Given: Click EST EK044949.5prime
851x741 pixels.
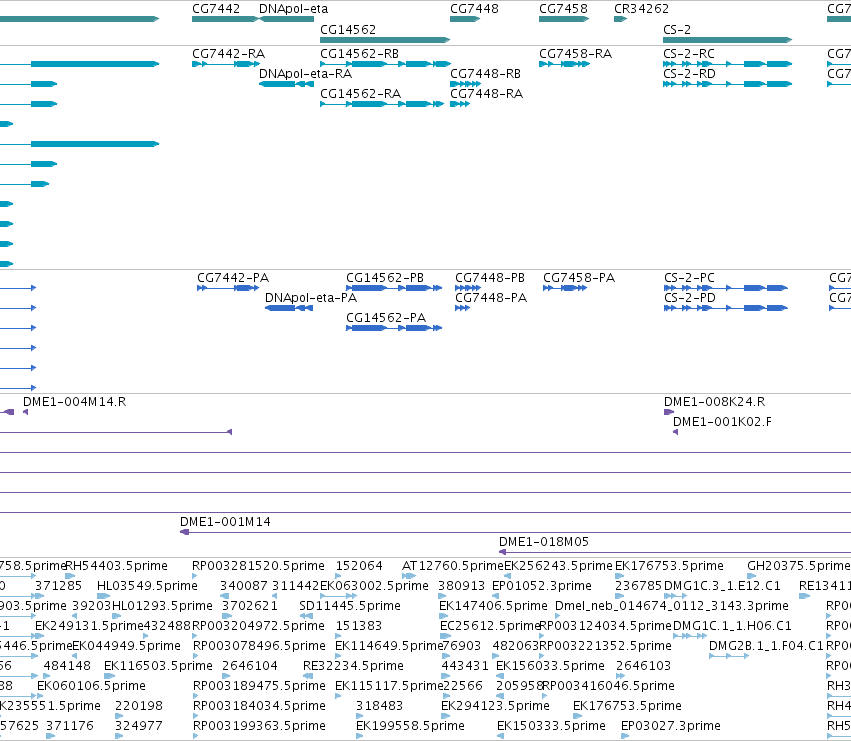Looking at the screenshot, I should point(126,646).
